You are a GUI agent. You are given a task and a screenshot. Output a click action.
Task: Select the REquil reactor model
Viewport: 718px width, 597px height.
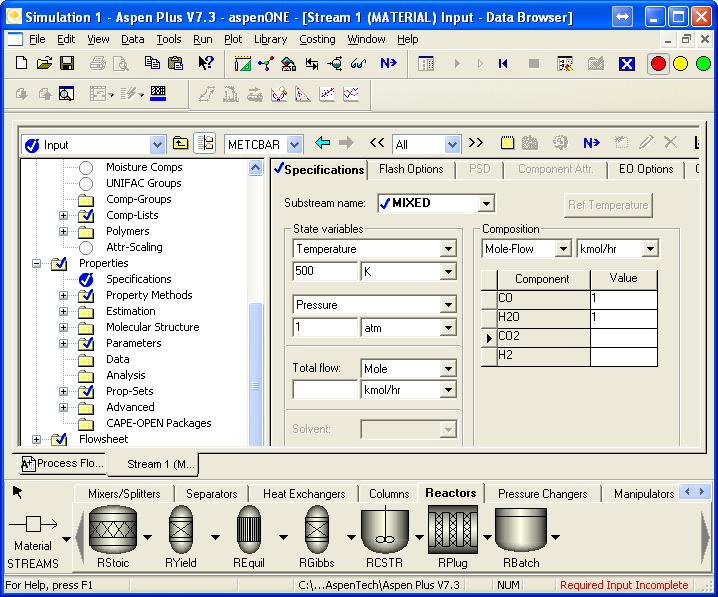(x=249, y=530)
